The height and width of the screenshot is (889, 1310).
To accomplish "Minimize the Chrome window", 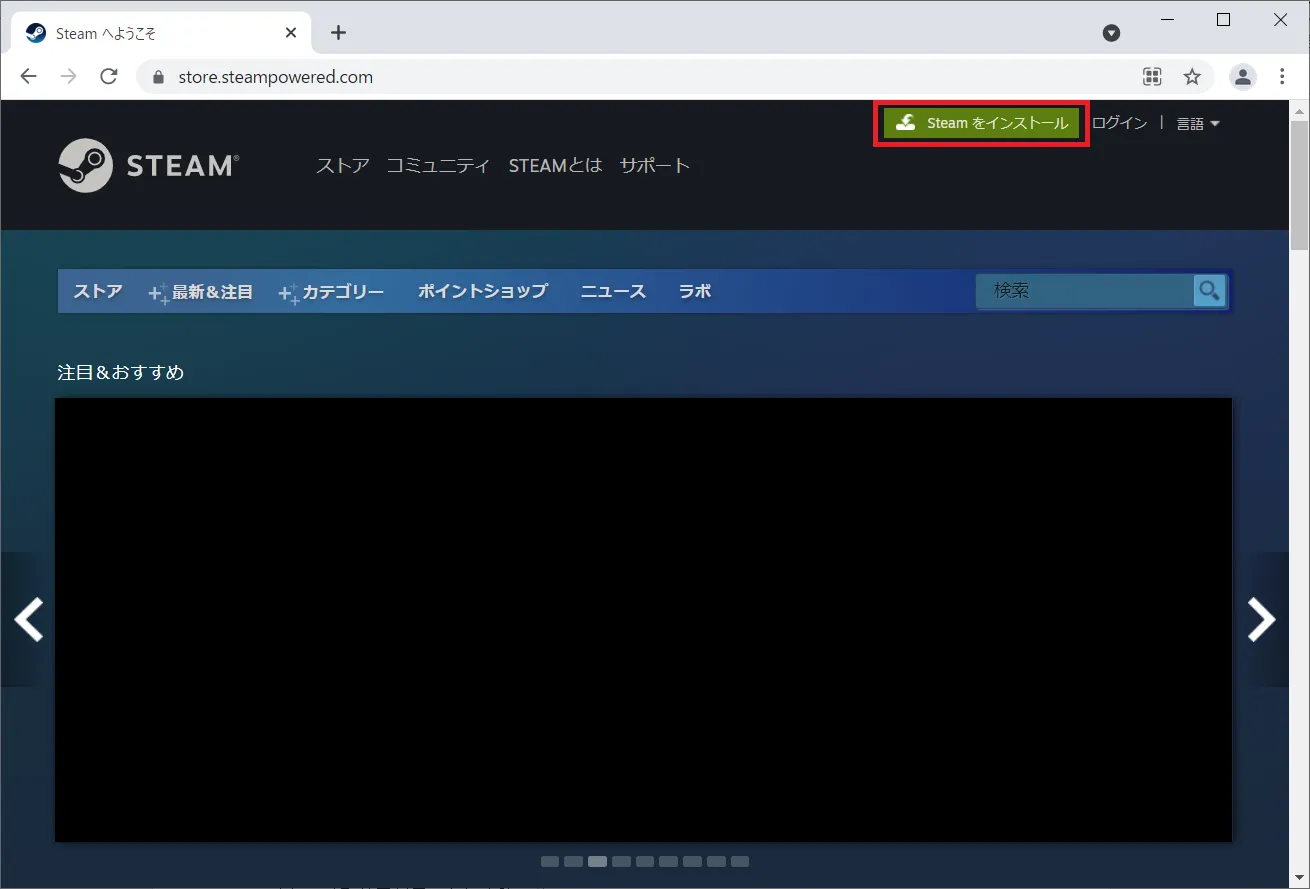I will click(1166, 19).
